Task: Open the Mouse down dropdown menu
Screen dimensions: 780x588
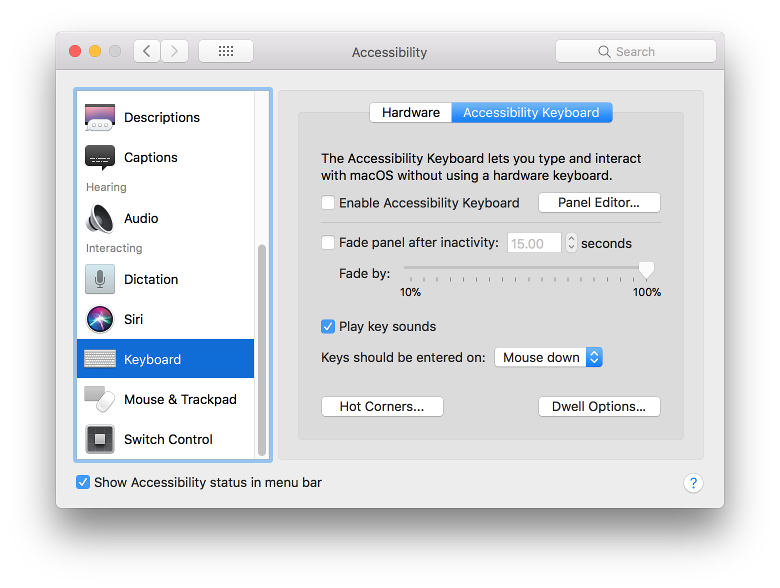Action: [x=548, y=357]
